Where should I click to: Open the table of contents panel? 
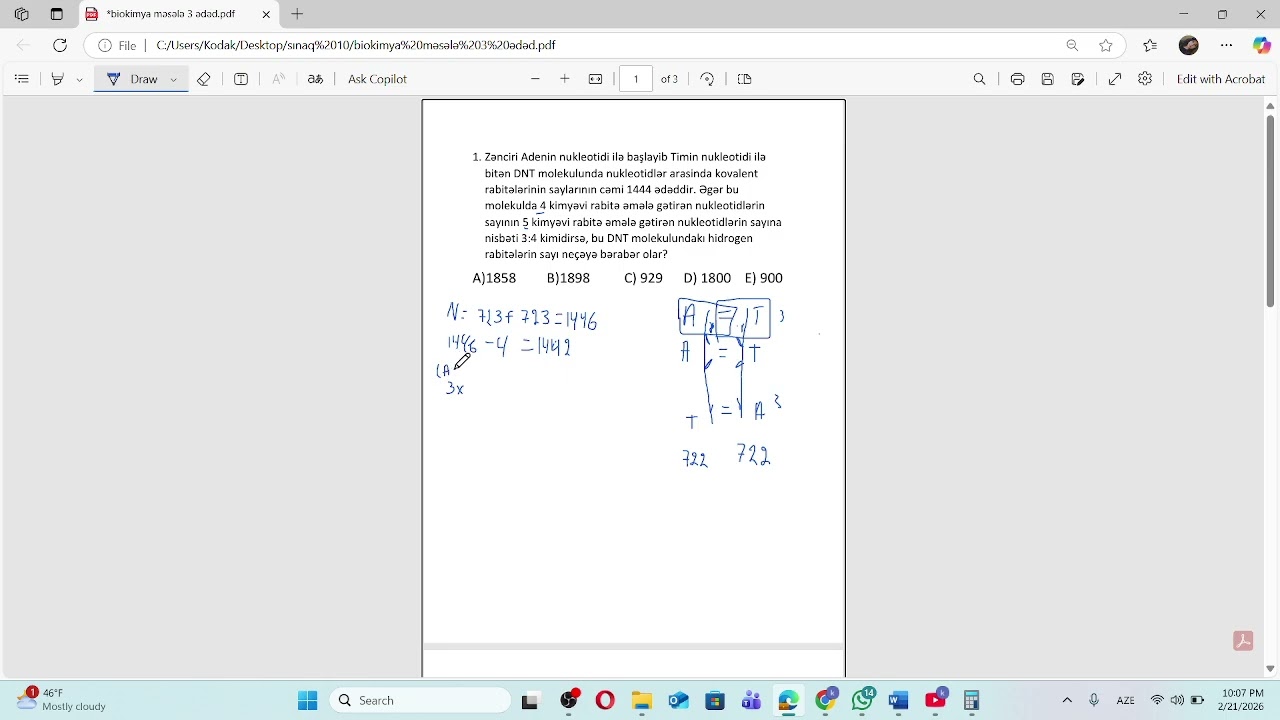pyautogui.click(x=22, y=79)
